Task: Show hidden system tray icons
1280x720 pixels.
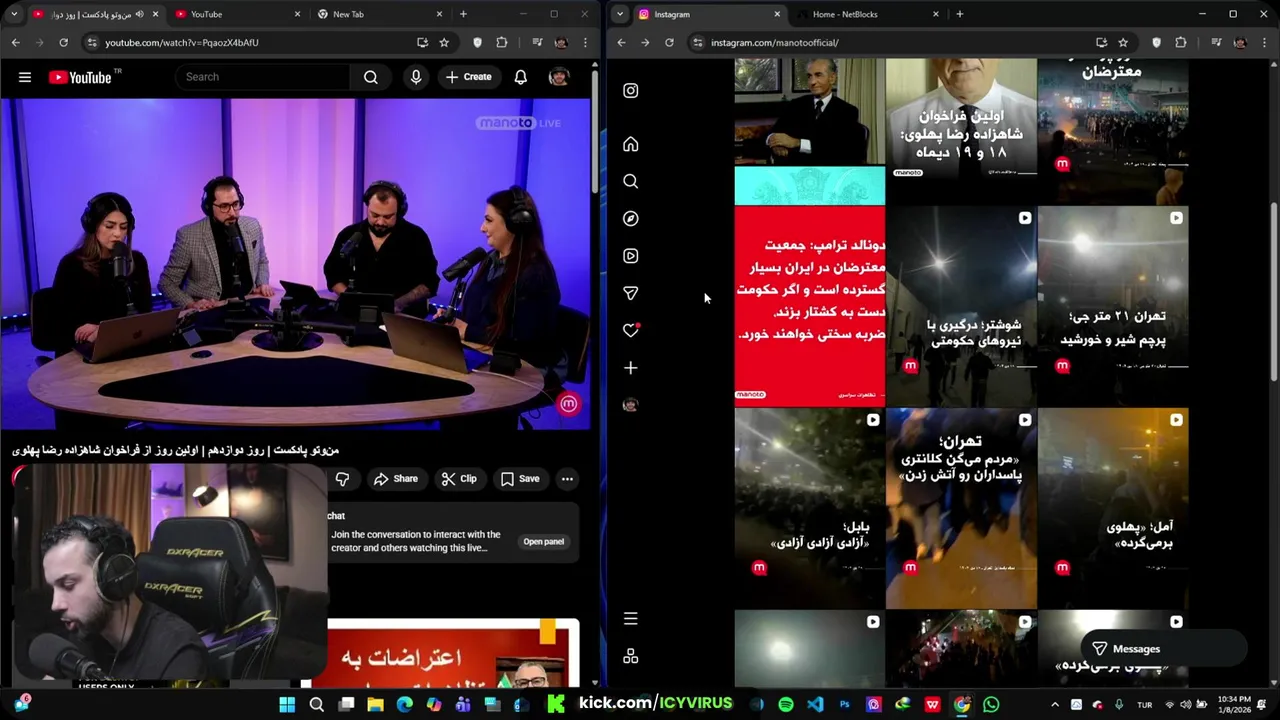Action: coord(1054,705)
